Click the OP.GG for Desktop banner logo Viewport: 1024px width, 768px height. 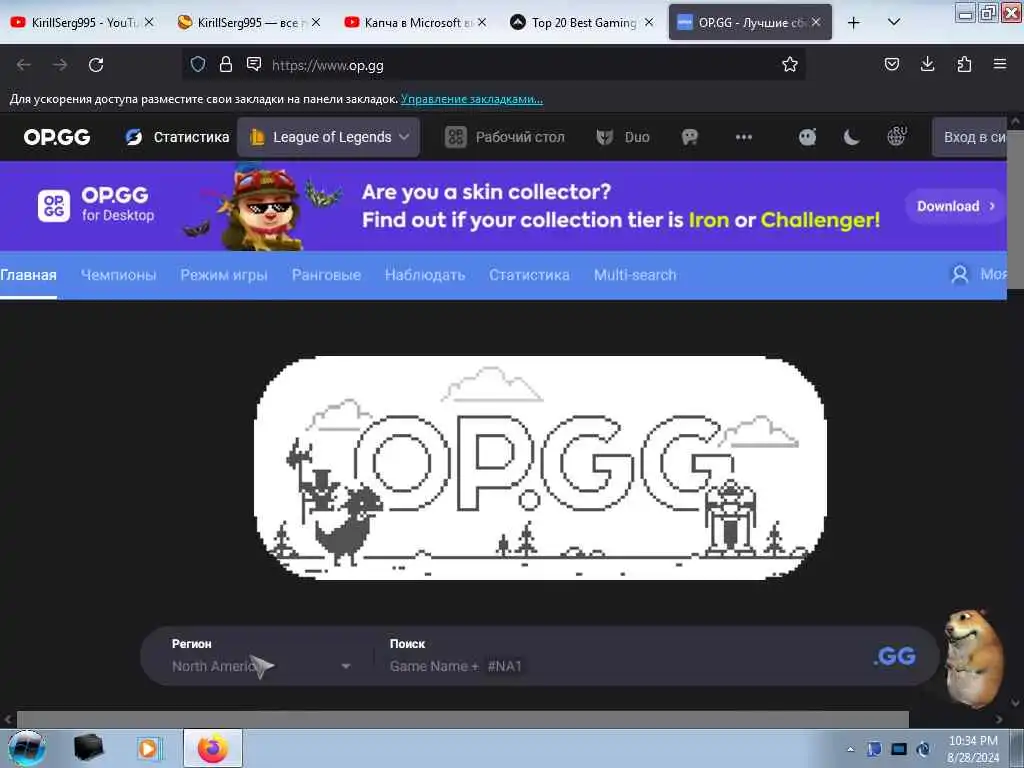(96, 205)
